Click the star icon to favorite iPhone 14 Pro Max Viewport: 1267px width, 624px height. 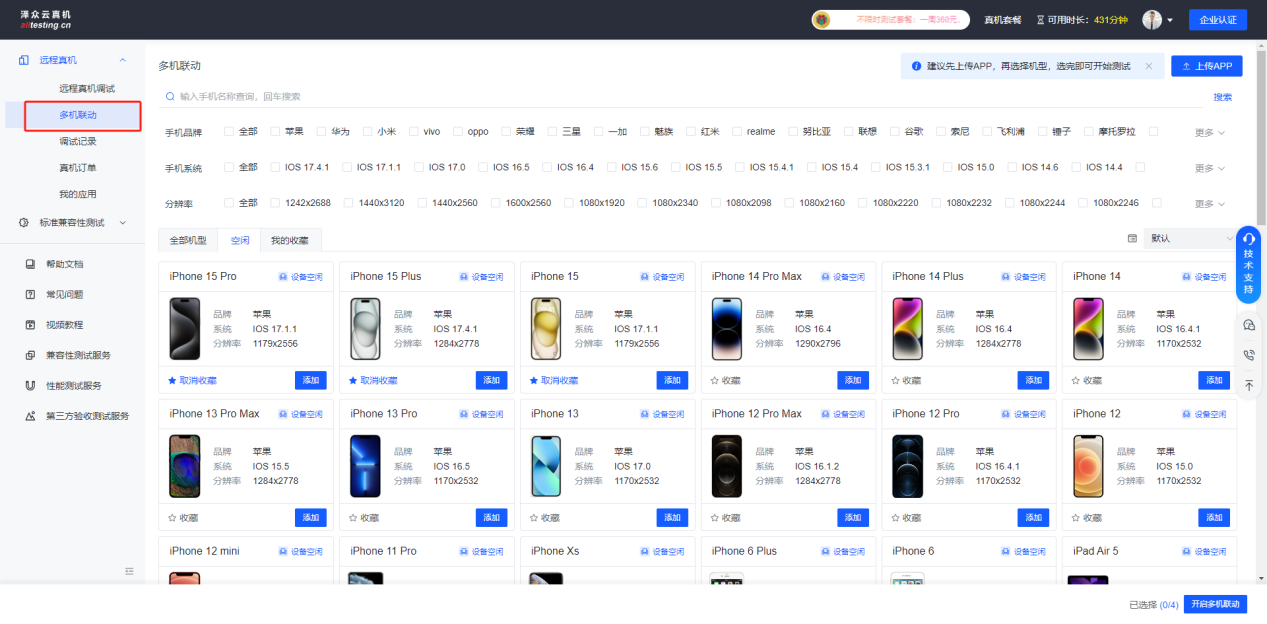coord(714,381)
